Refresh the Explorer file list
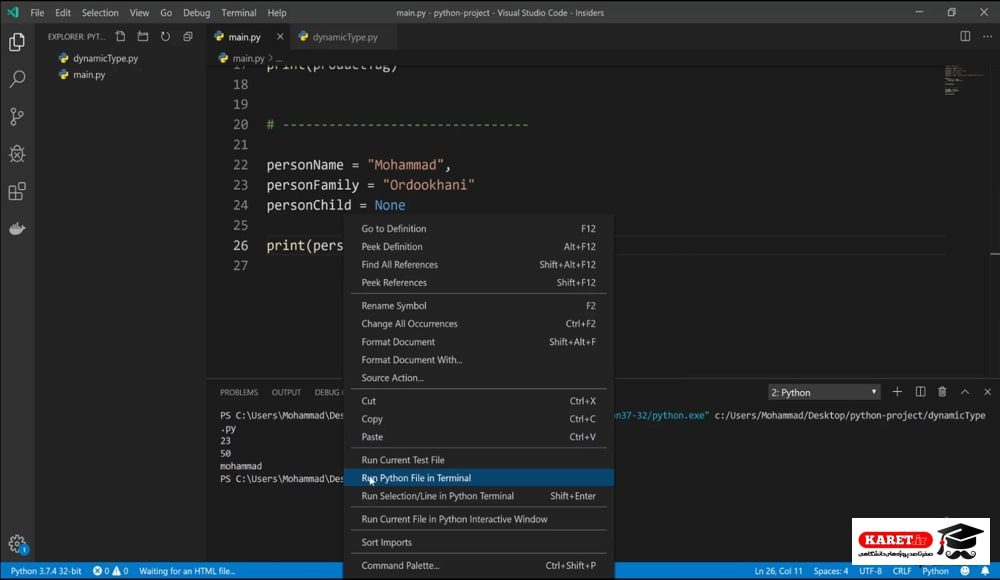The image size is (1000, 580). (165, 36)
